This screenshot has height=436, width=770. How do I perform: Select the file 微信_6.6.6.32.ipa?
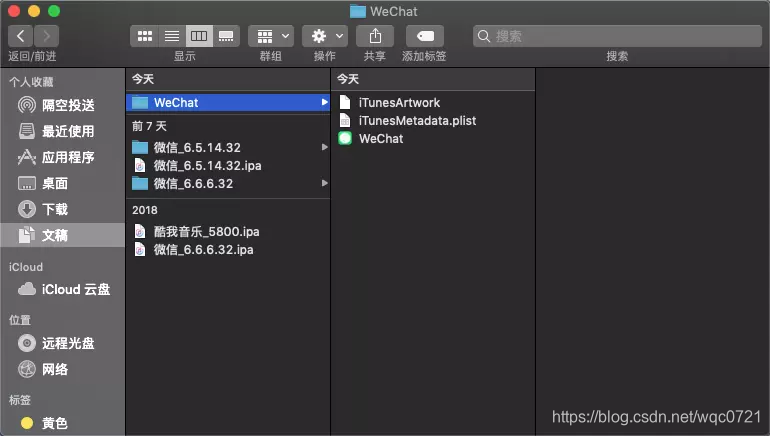(228, 249)
